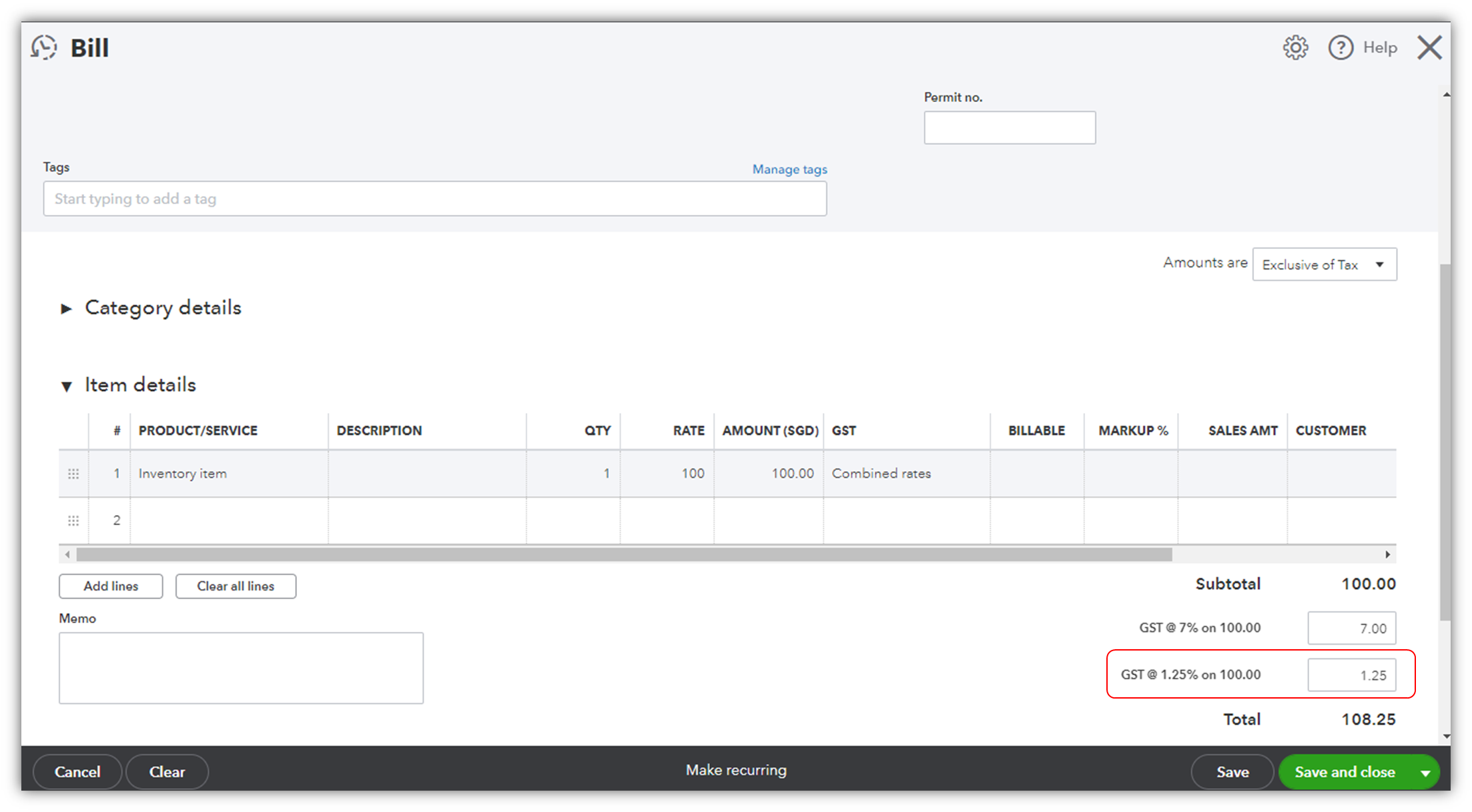Collapse the Item details section

pos(66,386)
